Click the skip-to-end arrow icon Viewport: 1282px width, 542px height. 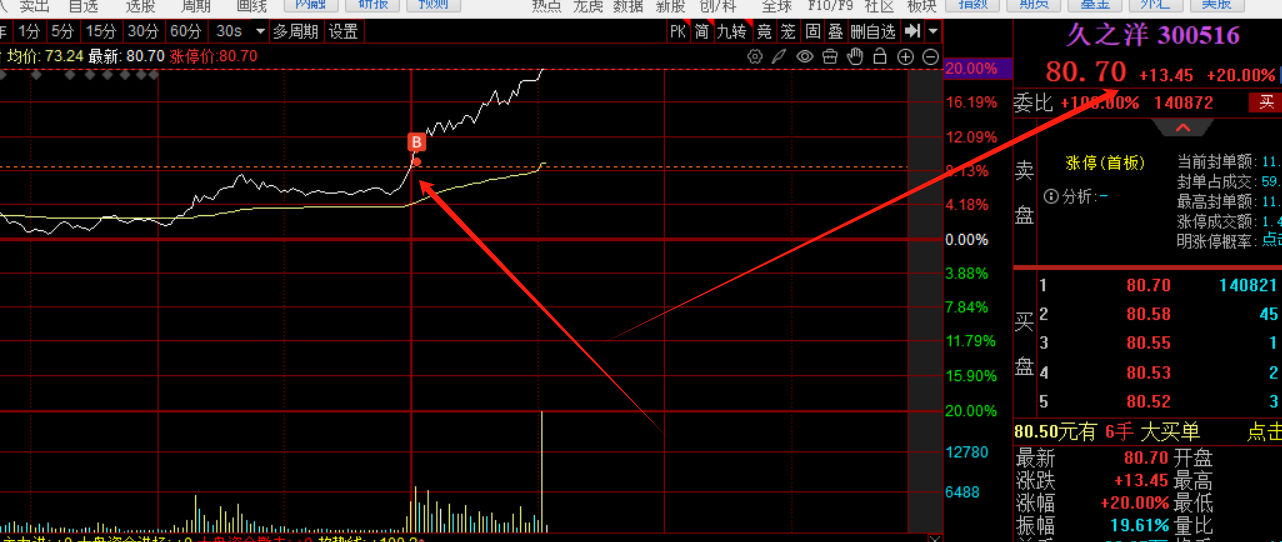coord(911,31)
